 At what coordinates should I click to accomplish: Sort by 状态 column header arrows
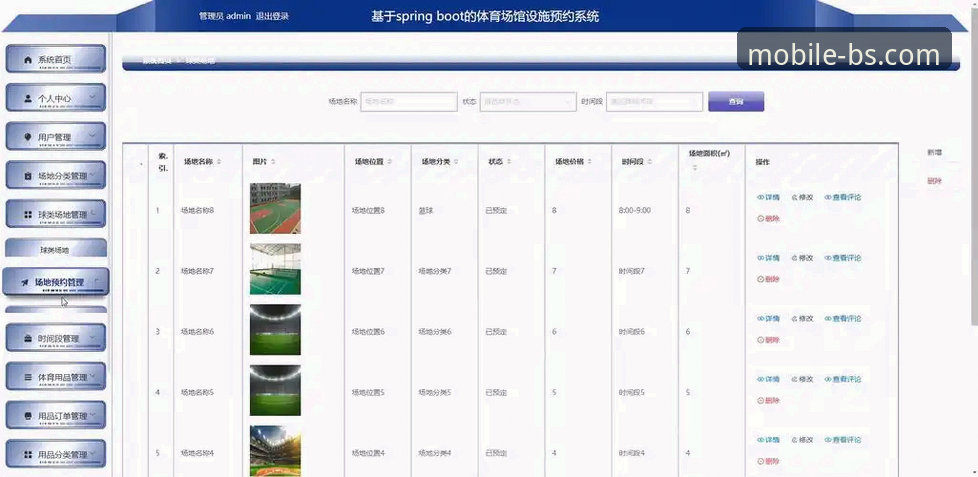pyautogui.click(x=508, y=161)
